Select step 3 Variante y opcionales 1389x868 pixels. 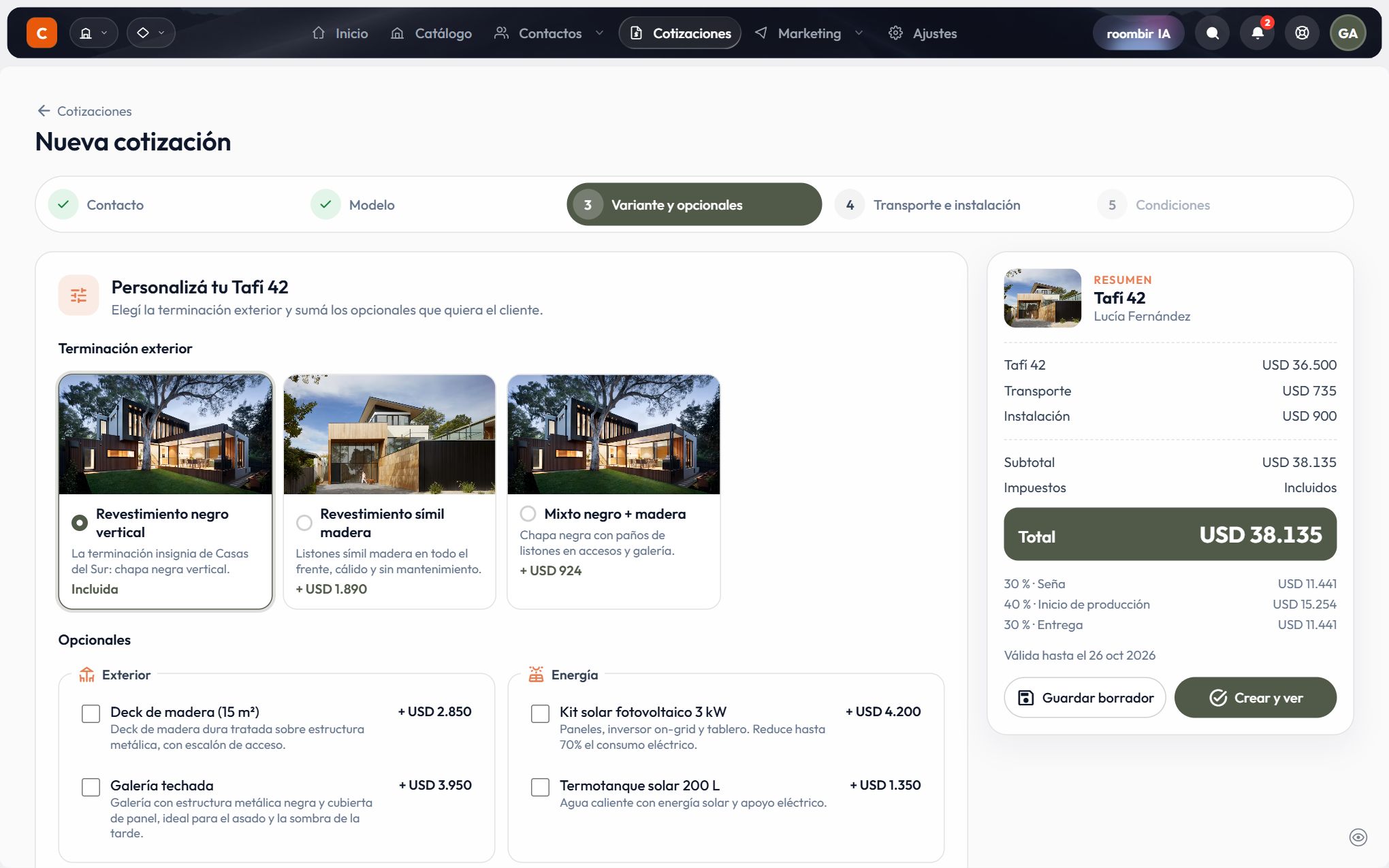[694, 204]
